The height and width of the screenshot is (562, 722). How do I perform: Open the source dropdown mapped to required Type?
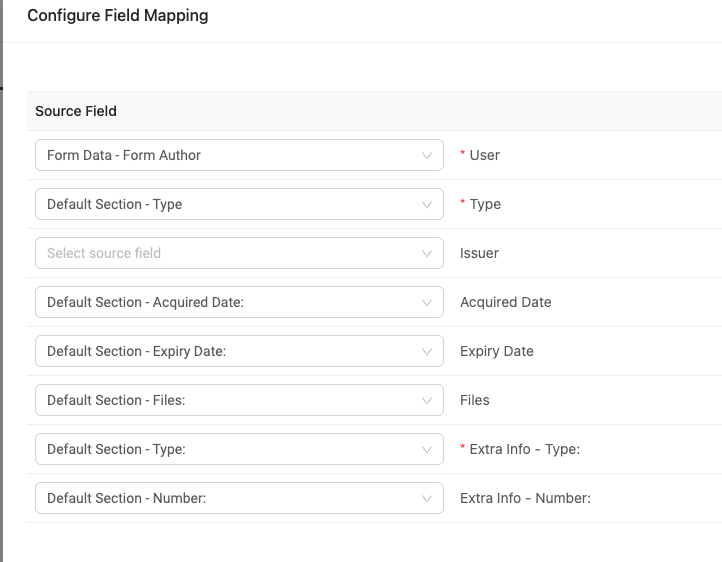pyautogui.click(x=239, y=204)
